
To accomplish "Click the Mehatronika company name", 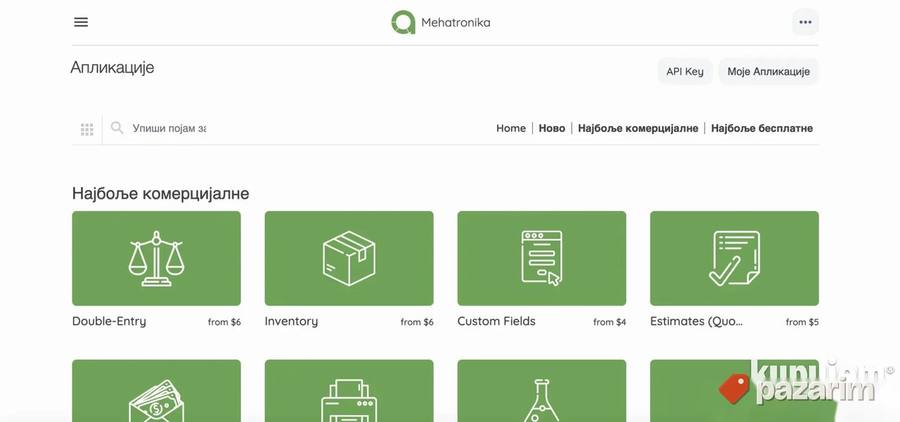I will pos(456,23).
